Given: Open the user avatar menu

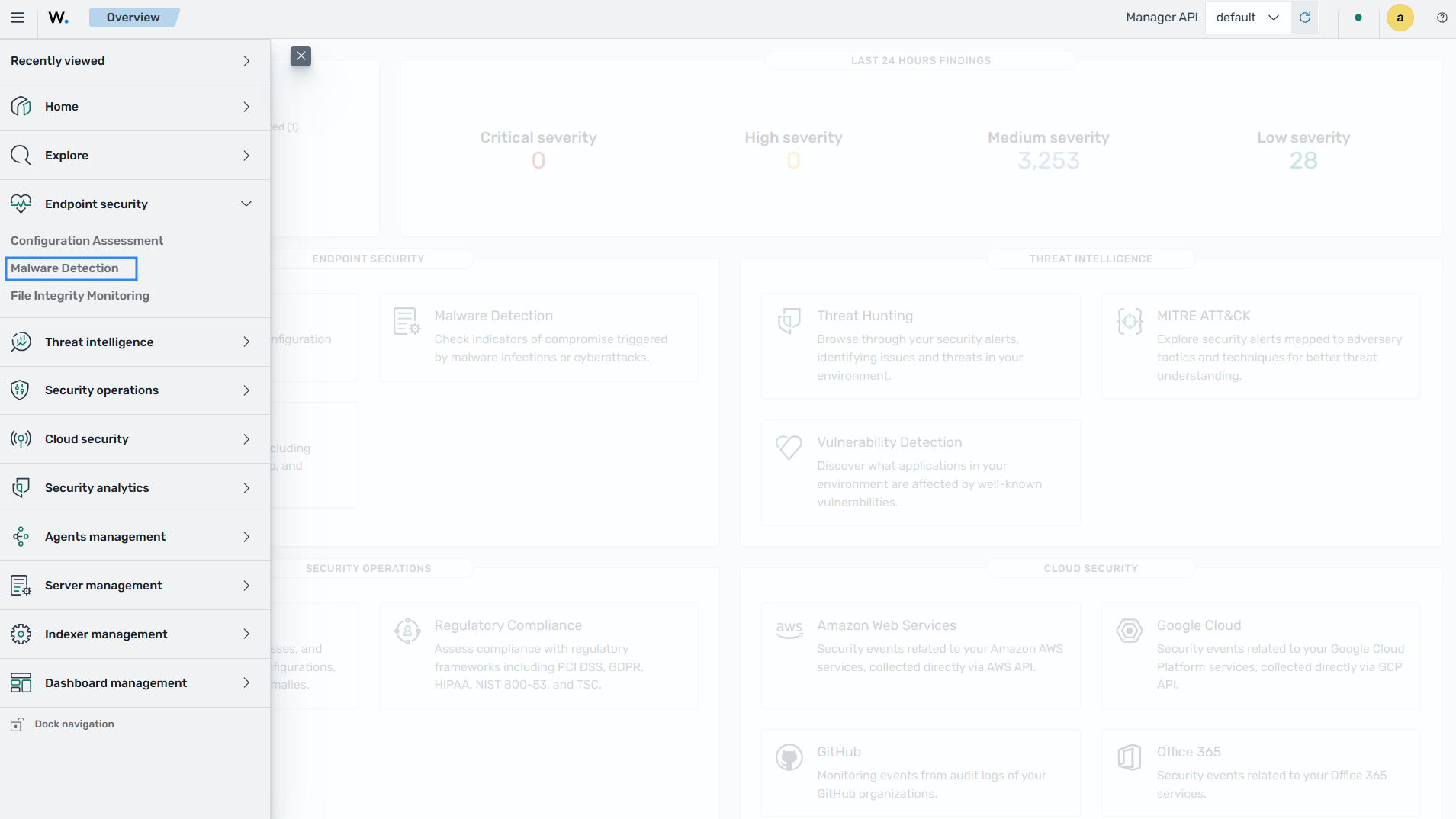Looking at the screenshot, I should click(x=1400, y=18).
